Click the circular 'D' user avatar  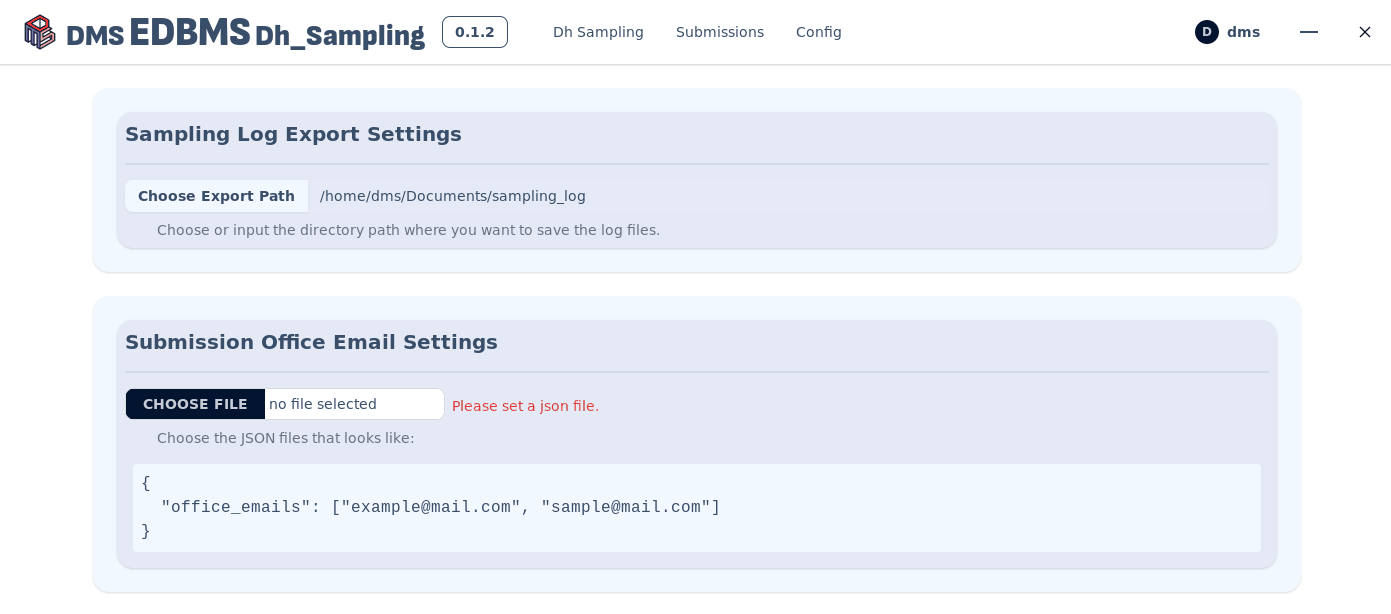pyautogui.click(x=1206, y=32)
